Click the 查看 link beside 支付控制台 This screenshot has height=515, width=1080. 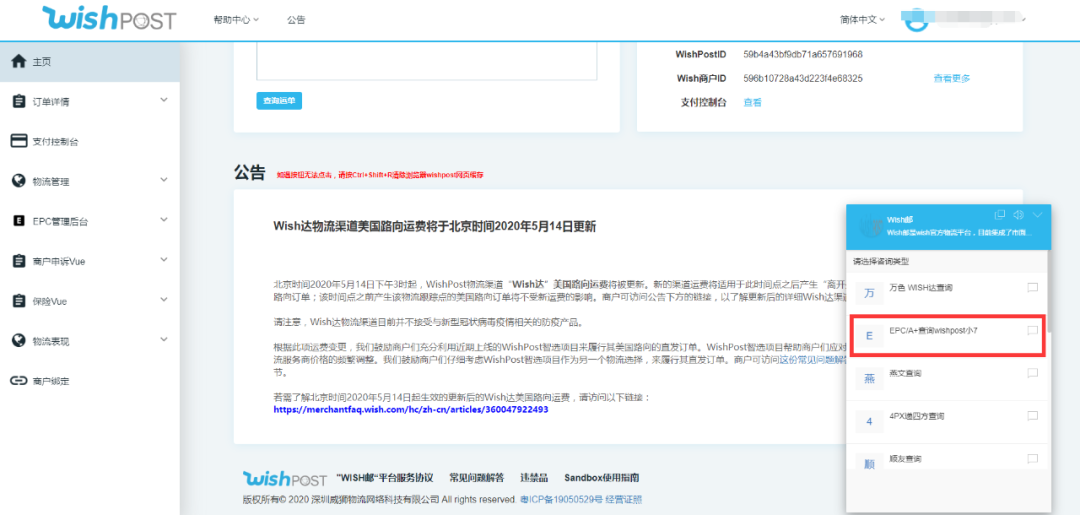tap(752, 103)
